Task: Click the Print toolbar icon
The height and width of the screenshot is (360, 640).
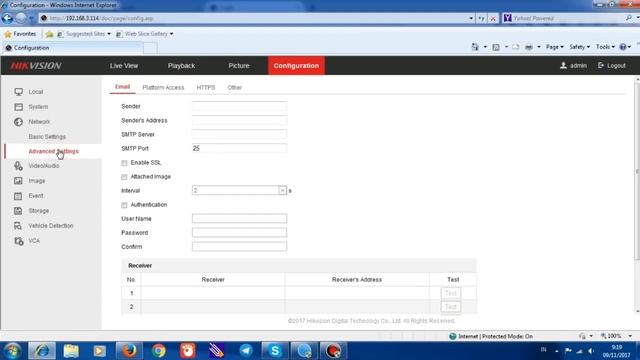Action: (x=529, y=47)
